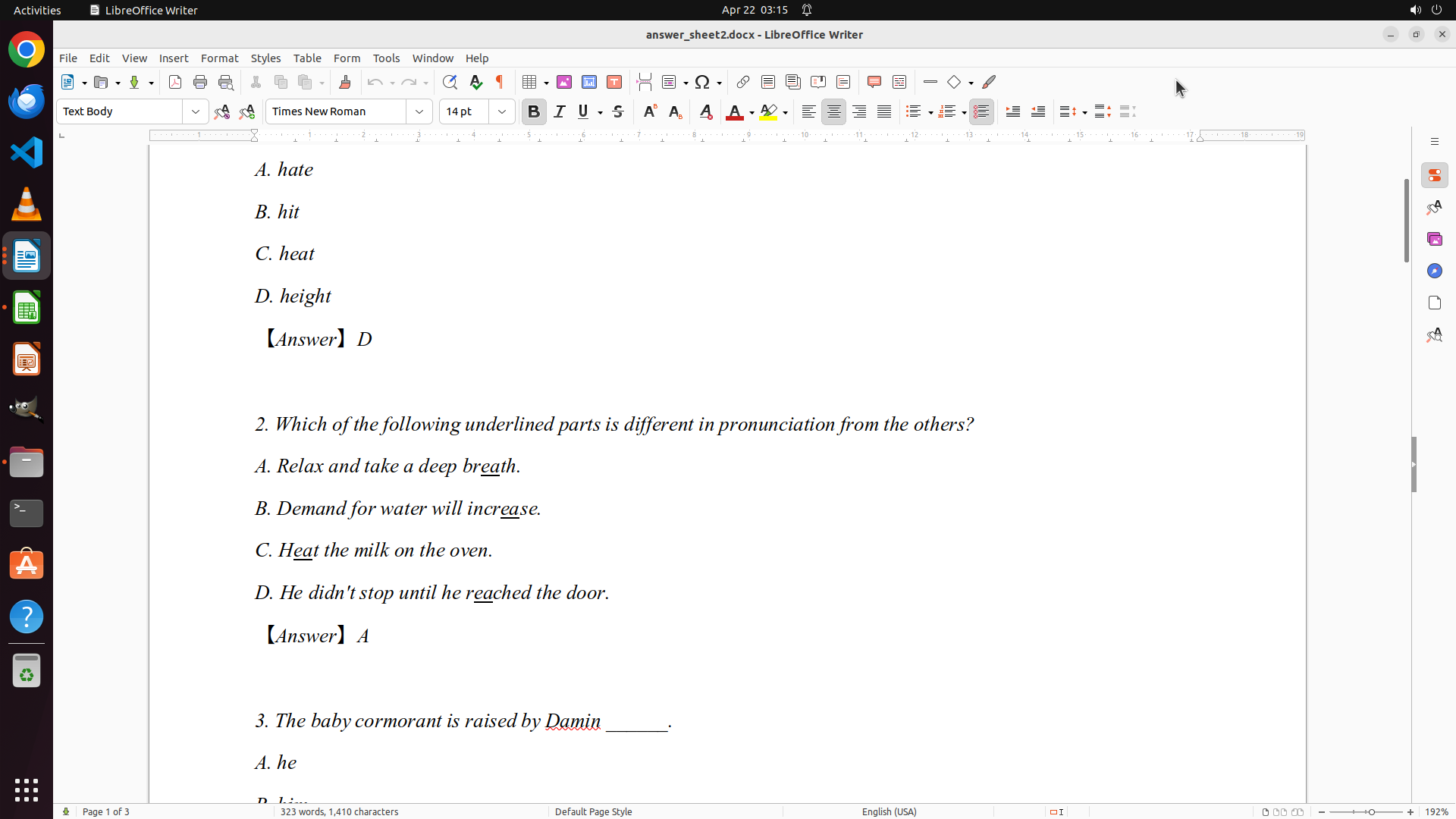Open Find & Replace tool
This screenshot has width=1456, height=819.
pos(450,82)
